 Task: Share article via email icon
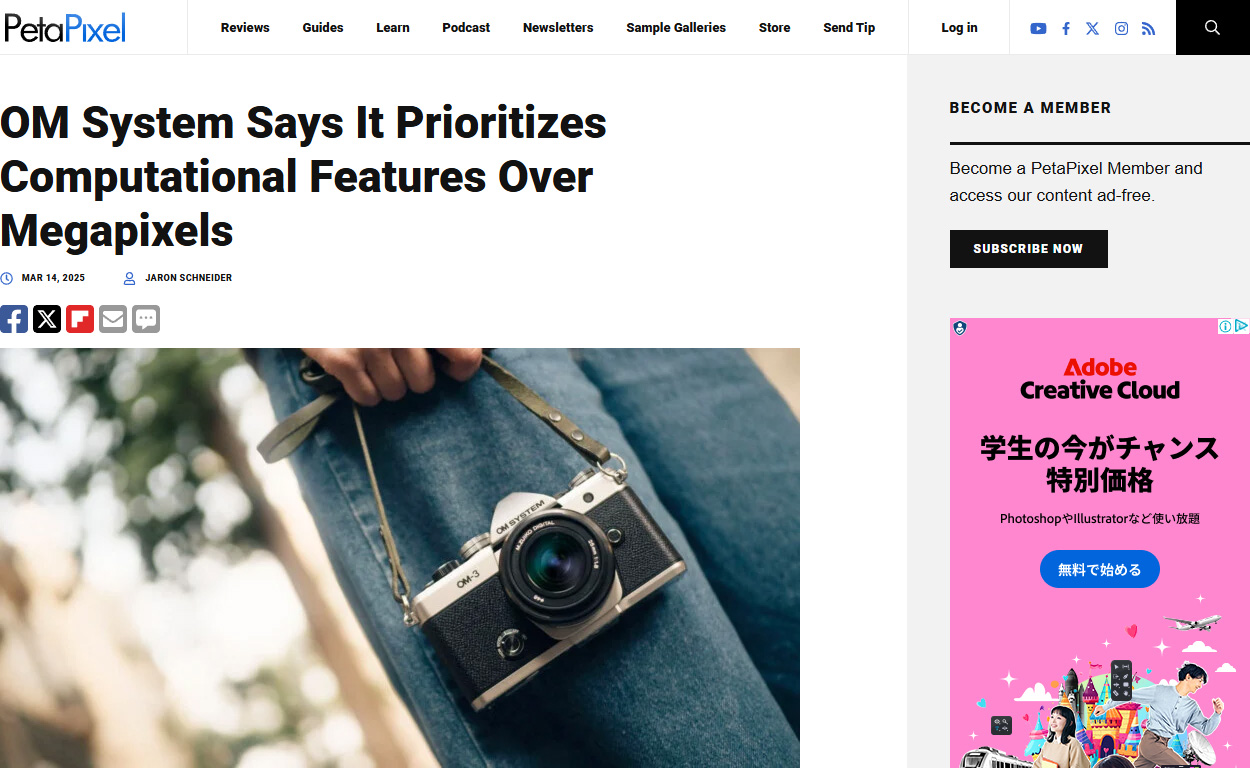(x=113, y=319)
